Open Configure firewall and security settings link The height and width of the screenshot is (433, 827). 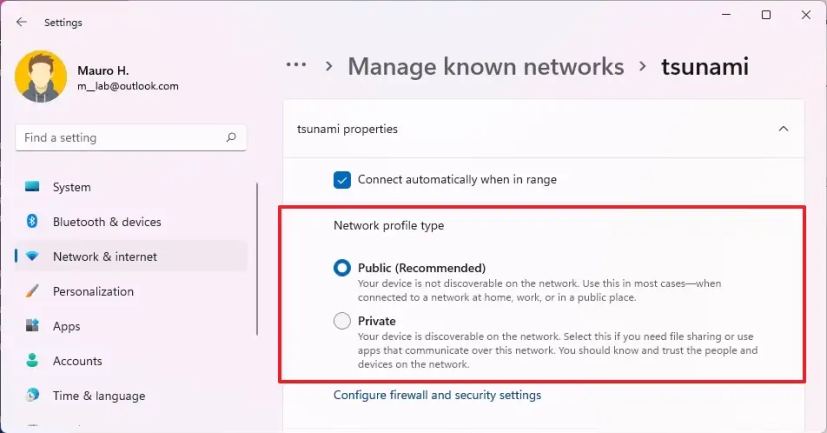click(x=437, y=395)
